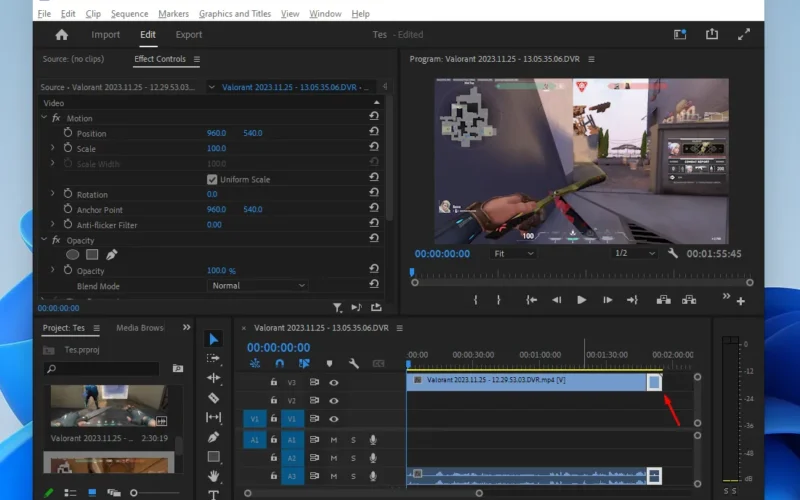Switch to the Media Browser tab

click(x=140, y=328)
